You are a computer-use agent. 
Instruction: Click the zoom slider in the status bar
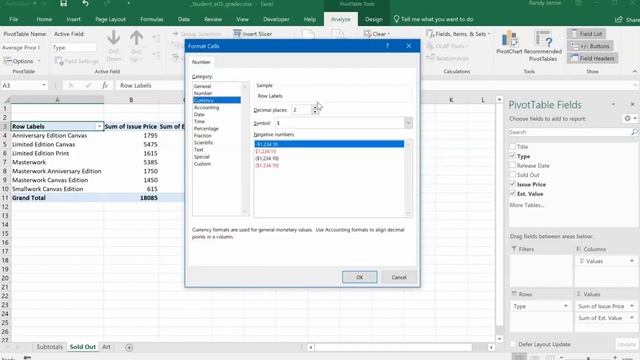[x=588, y=358]
